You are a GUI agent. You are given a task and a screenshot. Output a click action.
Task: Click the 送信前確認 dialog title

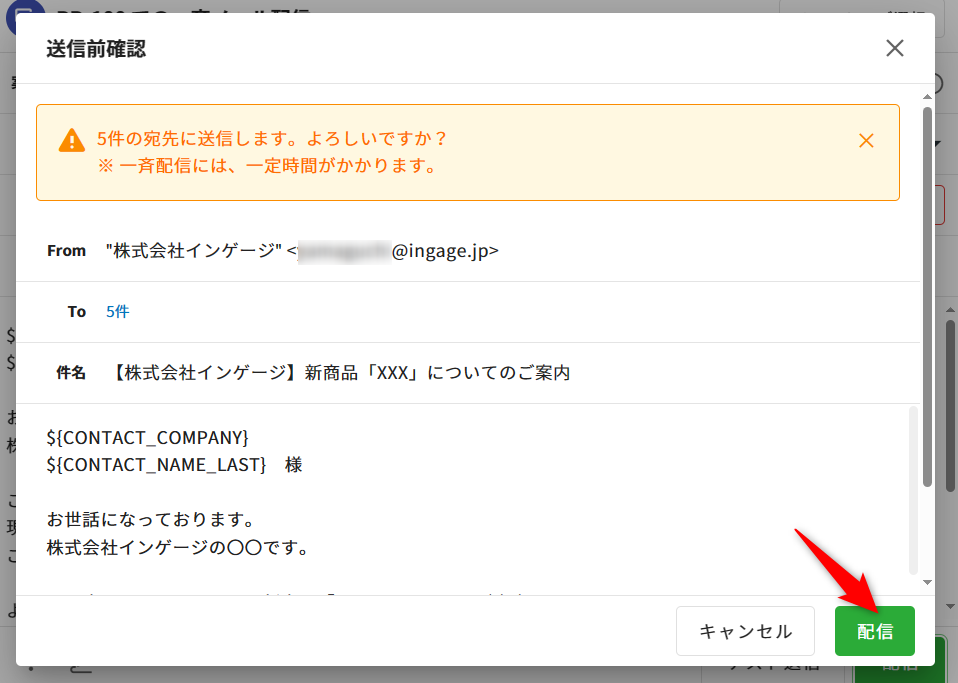(96, 48)
